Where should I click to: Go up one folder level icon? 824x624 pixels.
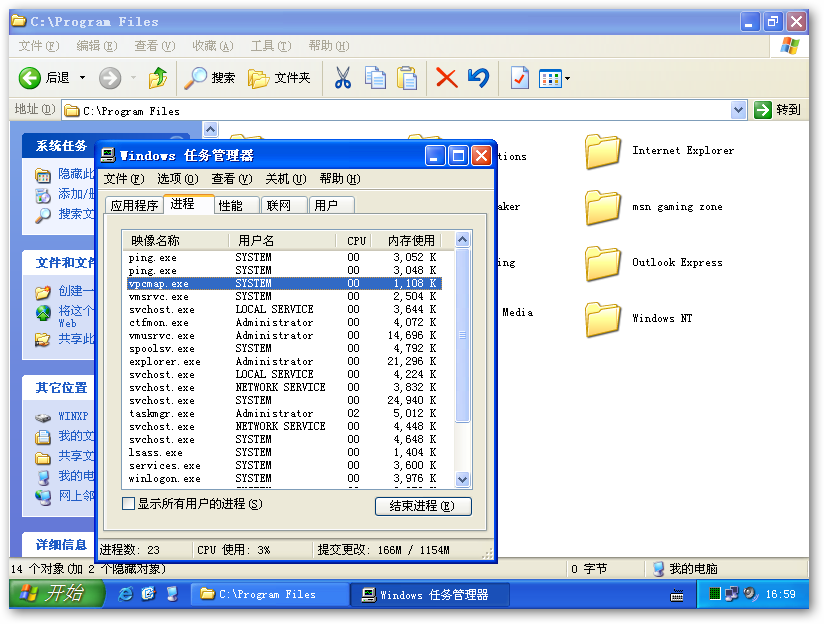(158, 78)
